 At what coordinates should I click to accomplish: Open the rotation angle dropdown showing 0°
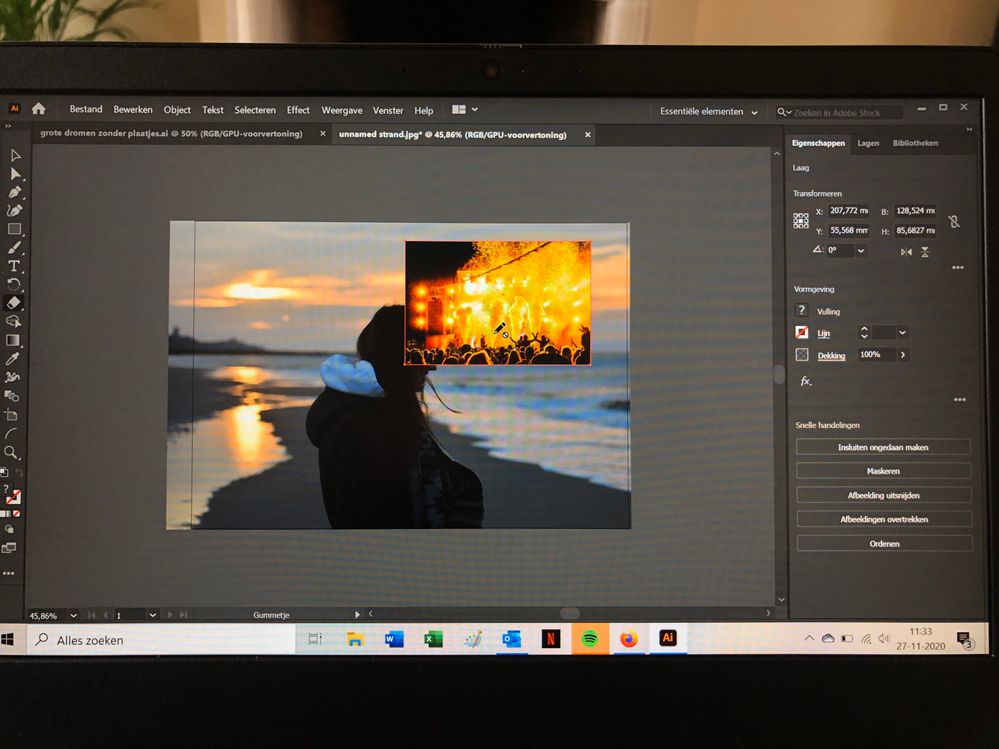tap(860, 251)
